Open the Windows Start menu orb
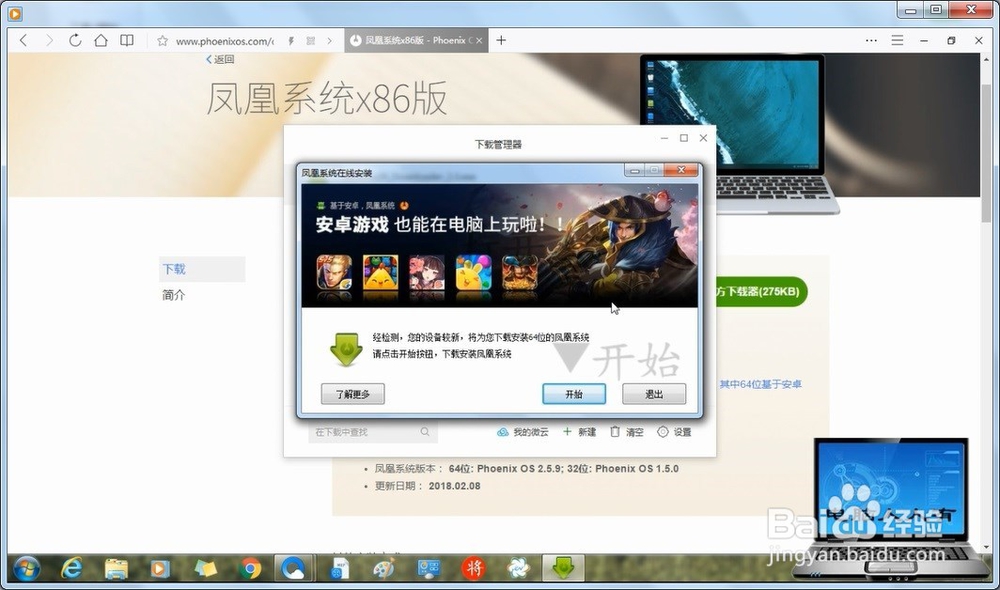Viewport: 1000px width, 590px height. click(x=26, y=568)
